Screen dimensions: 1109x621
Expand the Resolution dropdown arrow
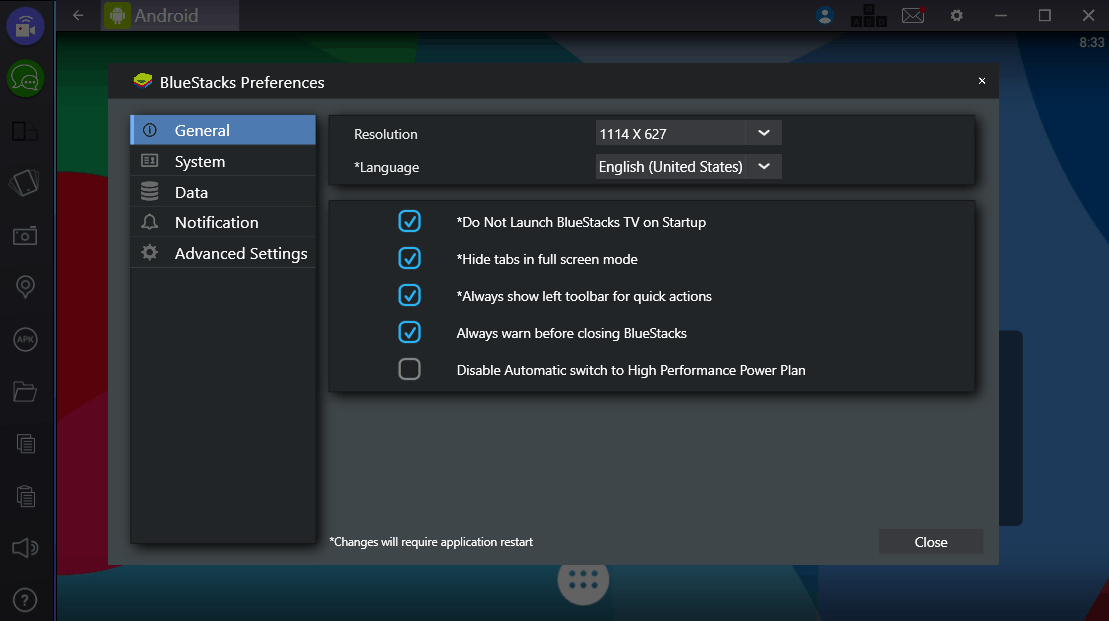(764, 133)
